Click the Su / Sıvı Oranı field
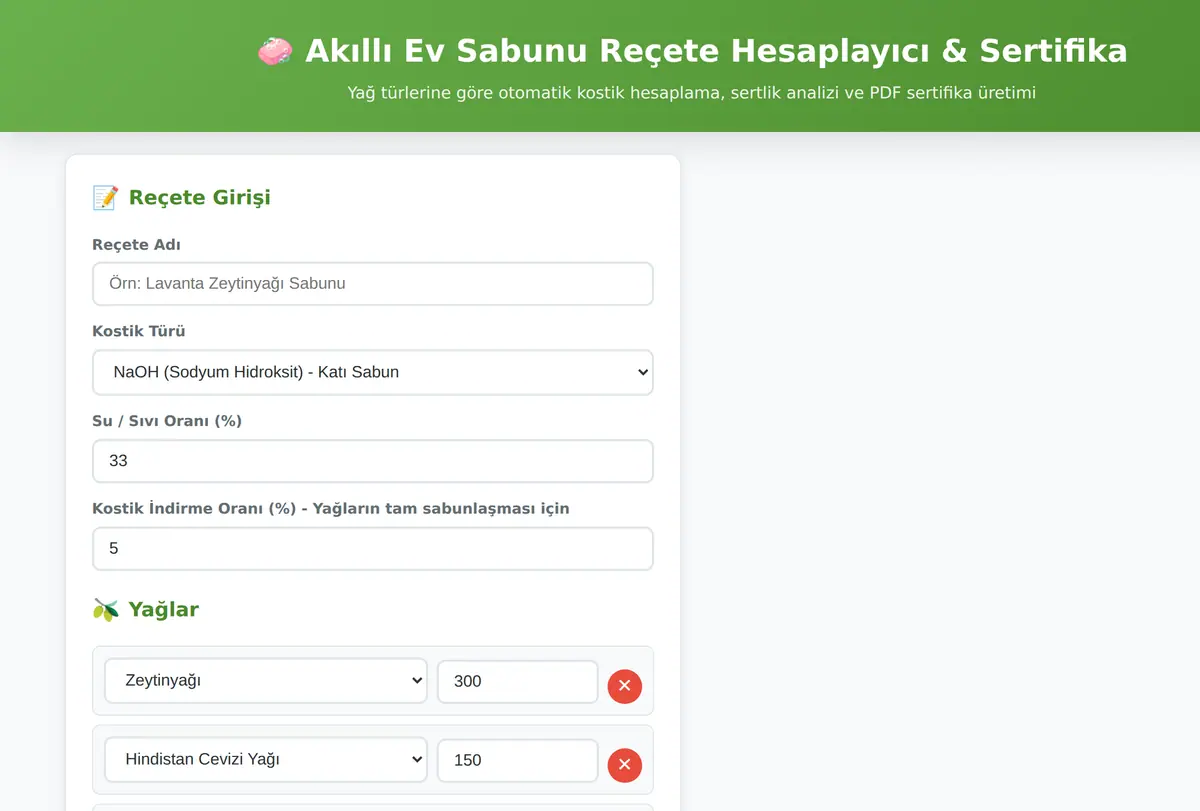The width and height of the screenshot is (1200, 811). 373,461
